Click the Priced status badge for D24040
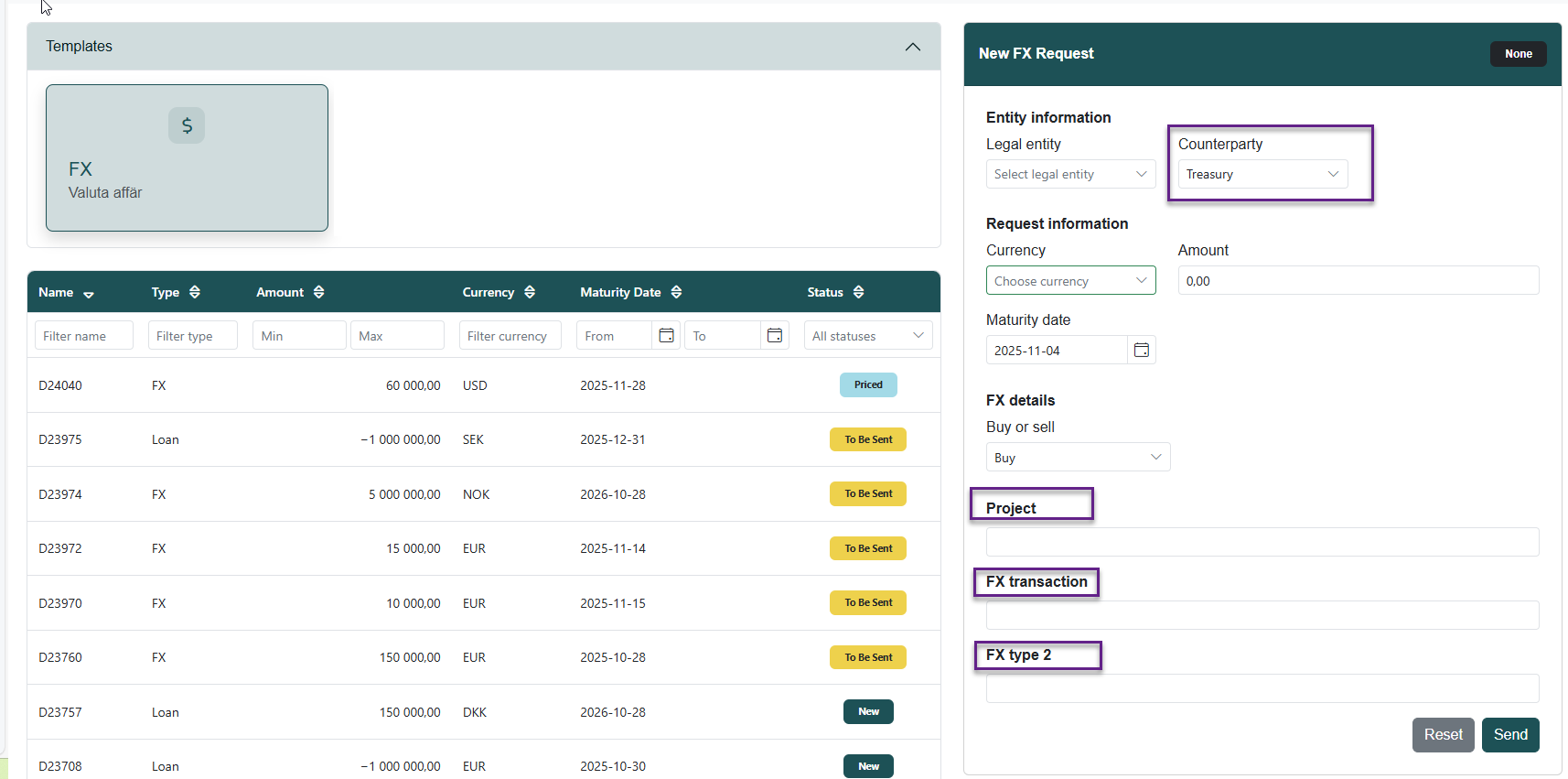Image resolution: width=1568 pixels, height=779 pixels. pos(868,385)
